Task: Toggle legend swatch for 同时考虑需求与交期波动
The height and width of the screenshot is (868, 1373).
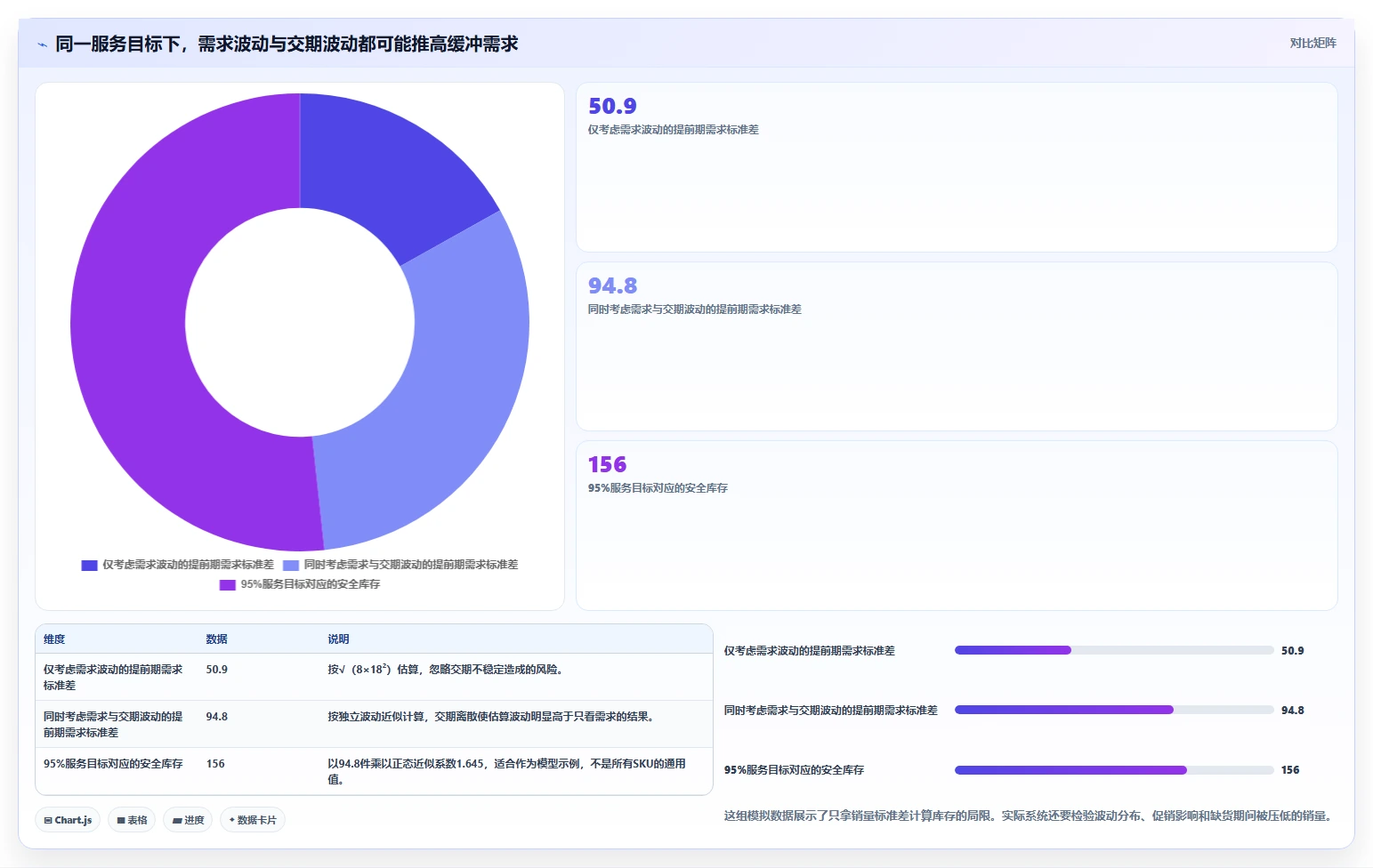Action: point(291,566)
